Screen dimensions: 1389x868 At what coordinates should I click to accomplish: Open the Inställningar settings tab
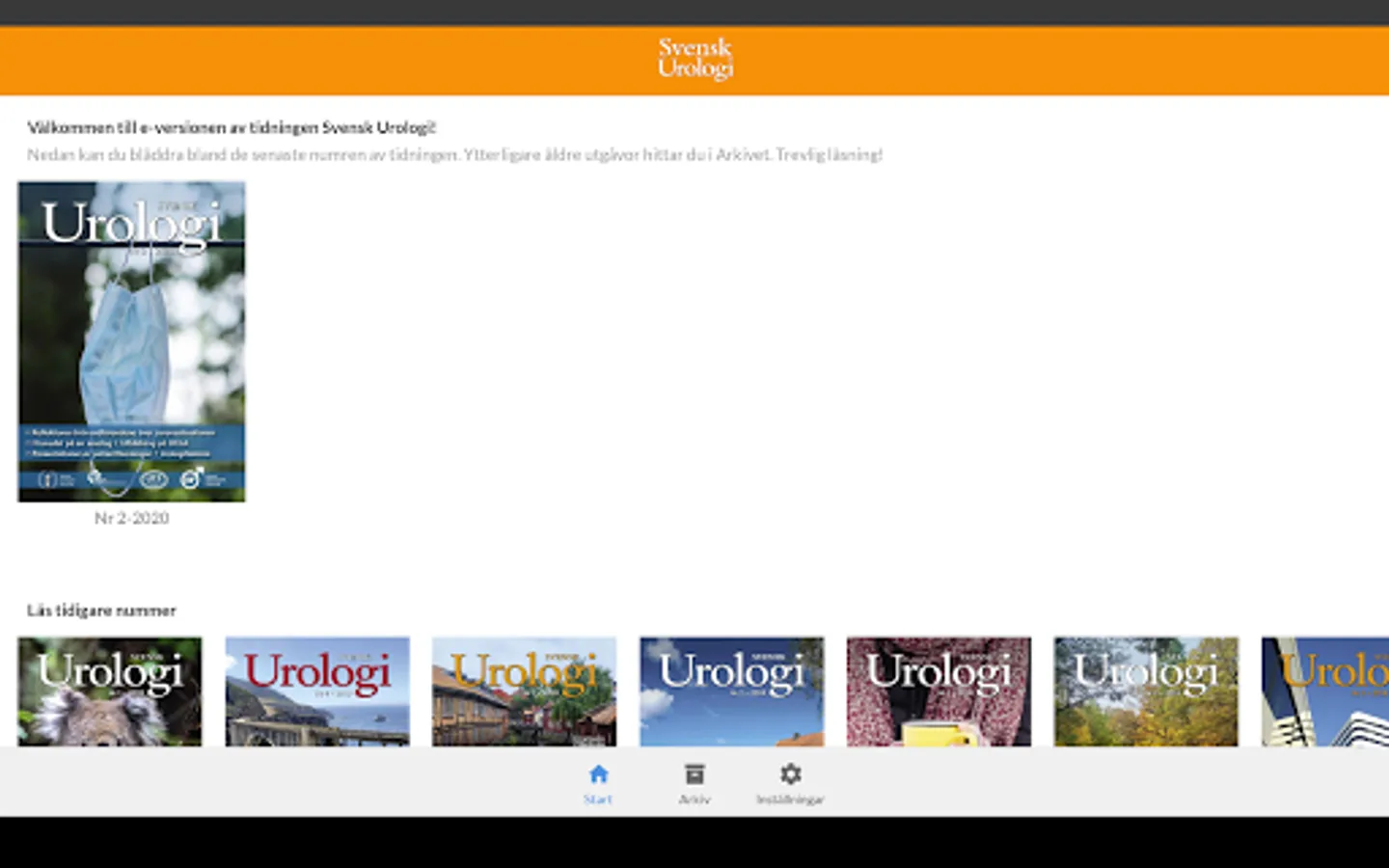point(790,783)
